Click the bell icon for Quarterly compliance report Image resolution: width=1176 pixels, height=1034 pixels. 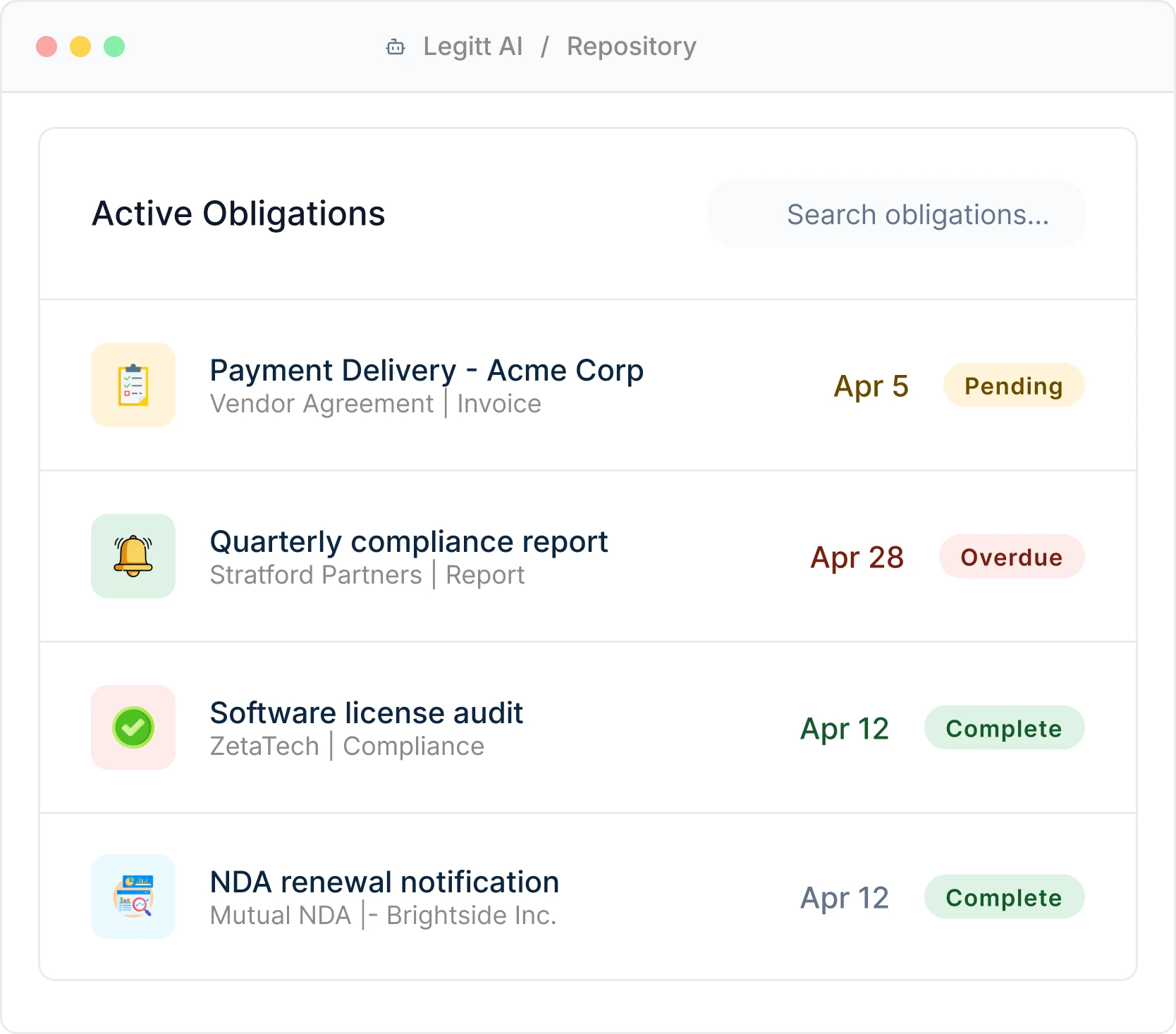tap(133, 556)
